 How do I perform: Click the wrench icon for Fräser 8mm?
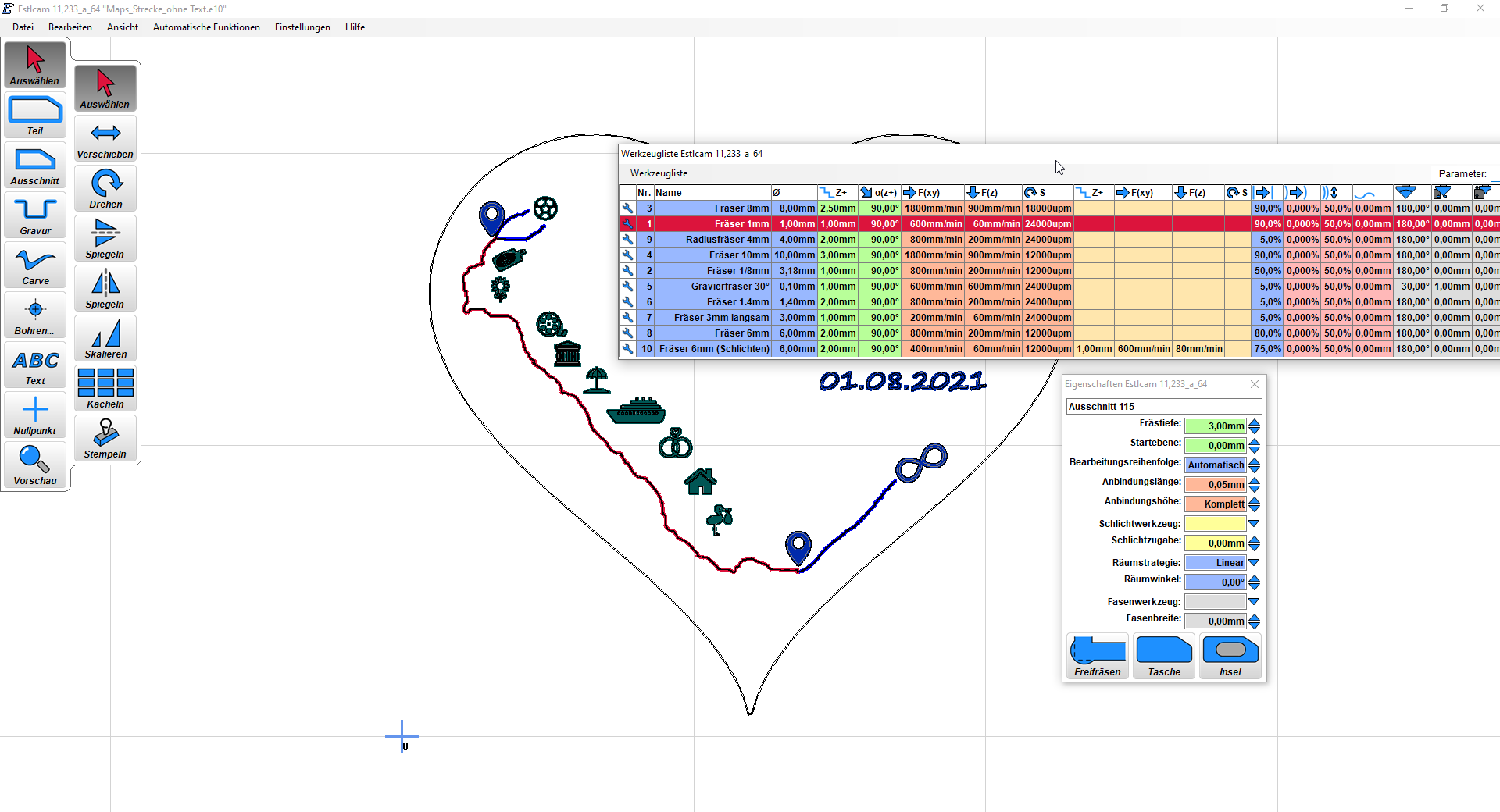coord(627,208)
